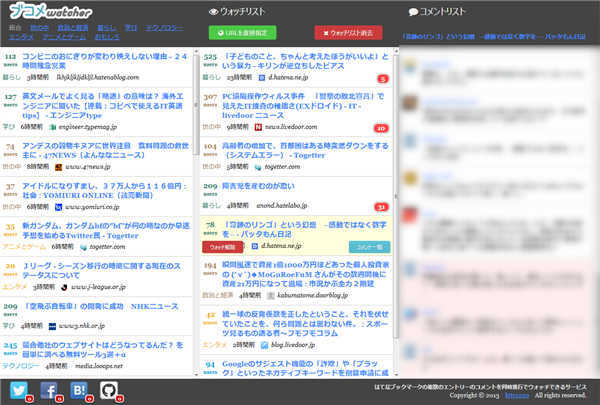Select the 総合 category
This screenshot has height=405, width=600.
(15, 28)
